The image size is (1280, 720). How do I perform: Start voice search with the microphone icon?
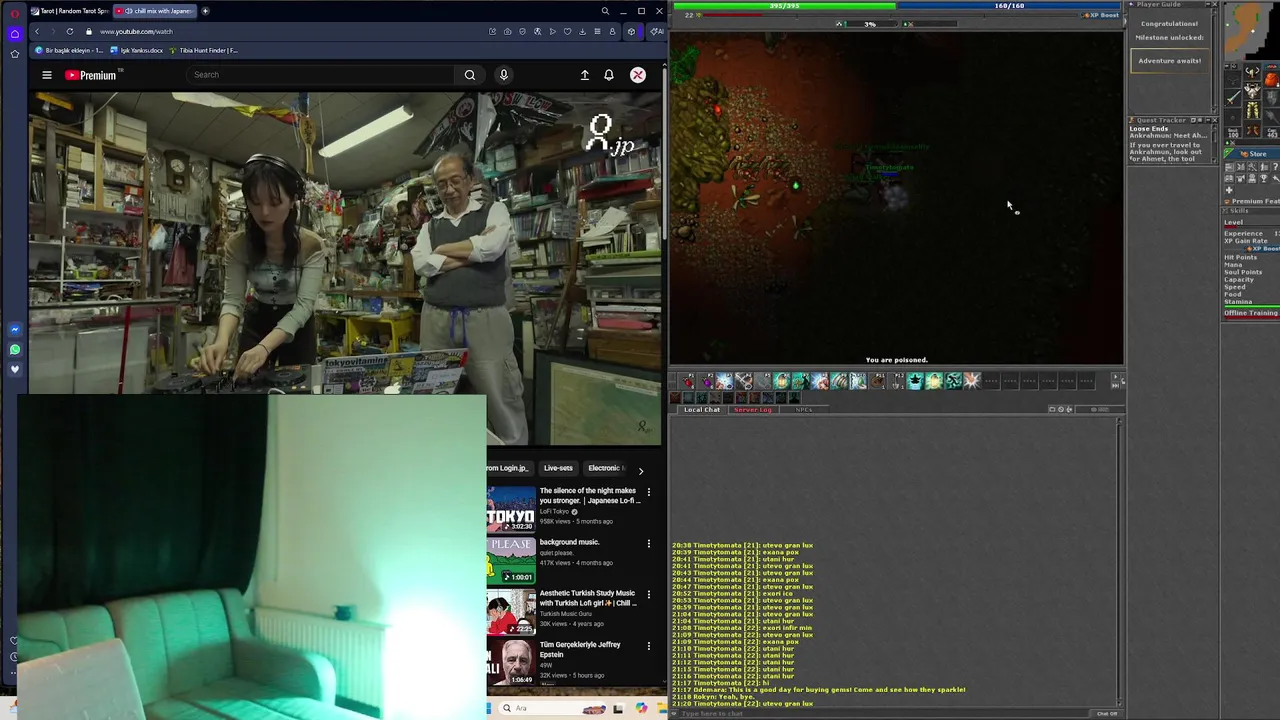[x=504, y=75]
